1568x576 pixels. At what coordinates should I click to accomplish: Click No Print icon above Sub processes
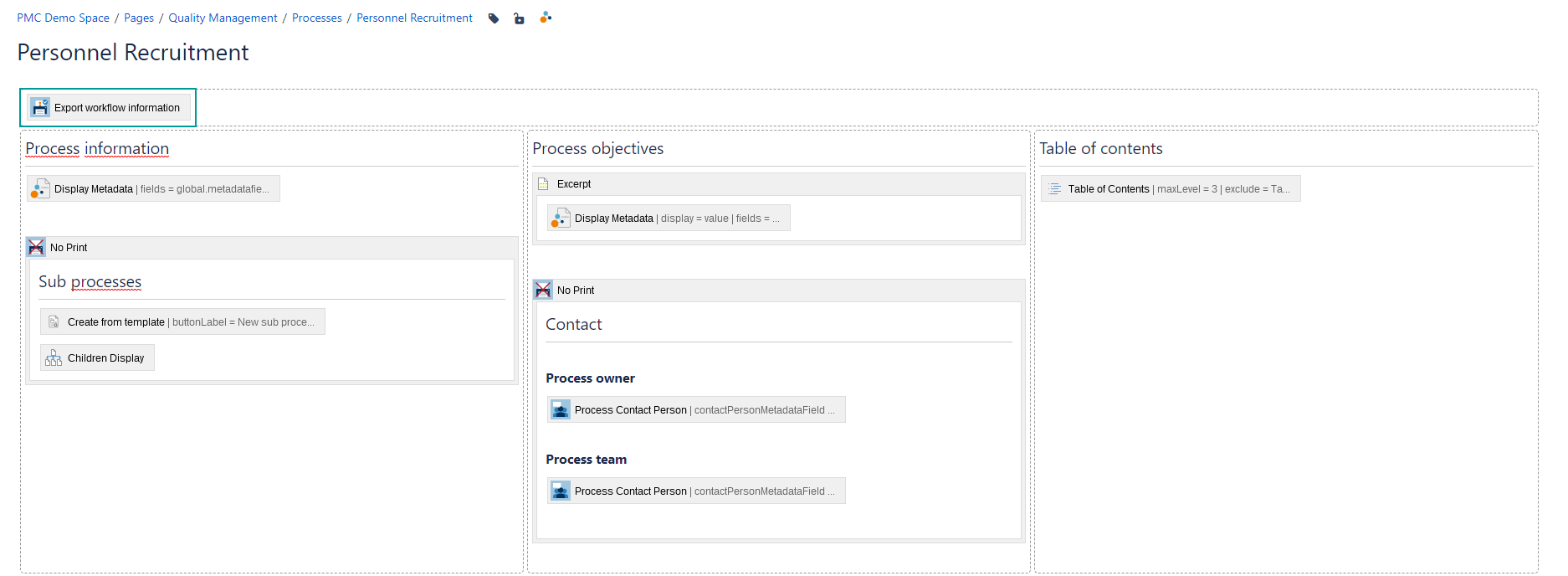(x=36, y=247)
